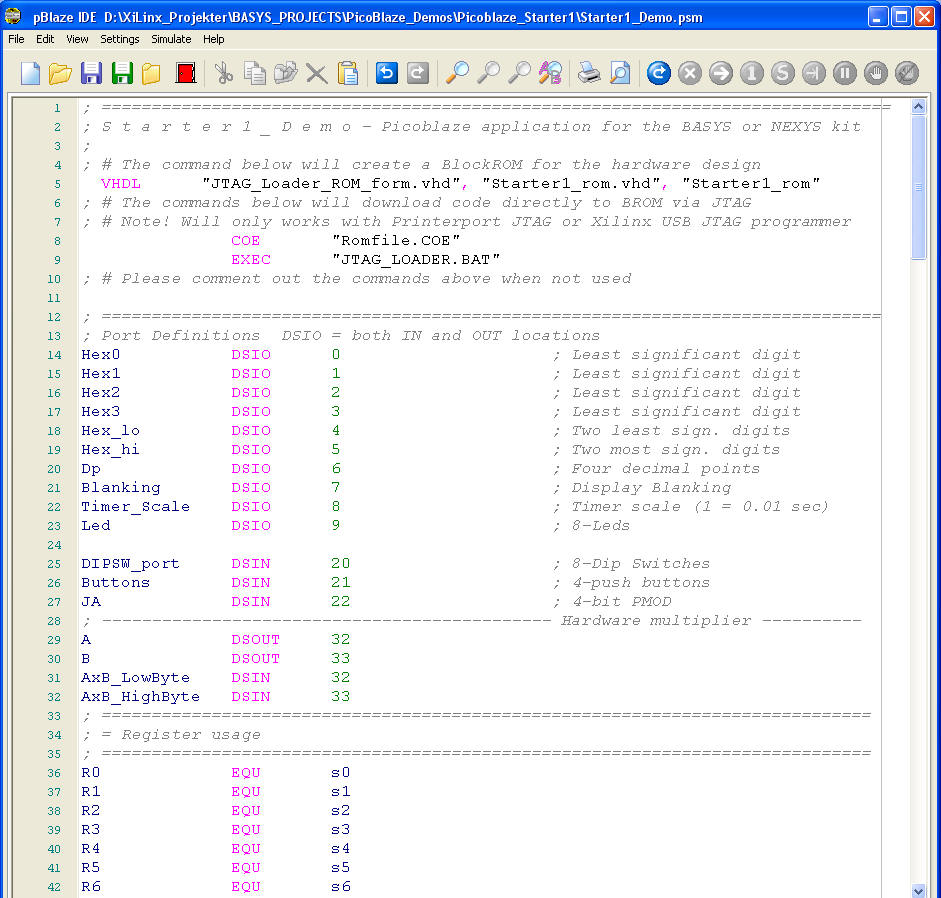This screenshot has height=898, width=941.
Task: Cut selection with the scissors icon
Action: (224, 73)
